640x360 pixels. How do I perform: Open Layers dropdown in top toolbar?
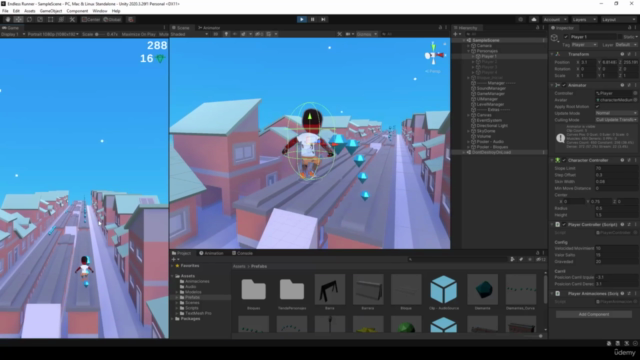tap(584, 20)
